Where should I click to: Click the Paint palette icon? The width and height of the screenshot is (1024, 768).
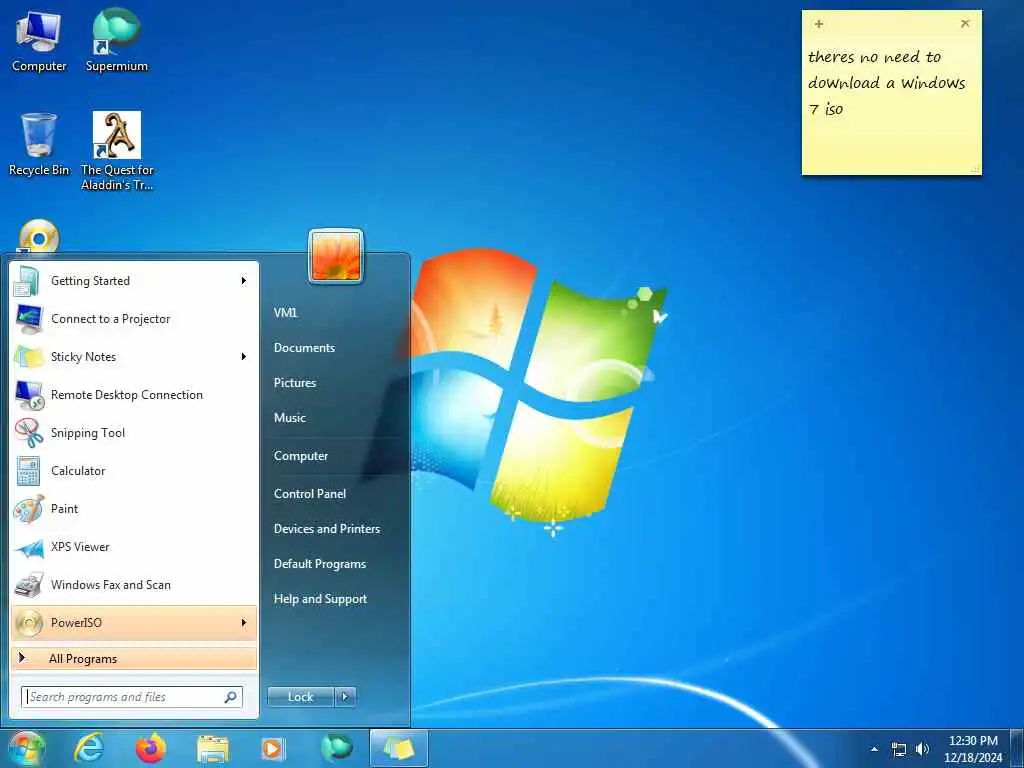(x=28, y=509)
